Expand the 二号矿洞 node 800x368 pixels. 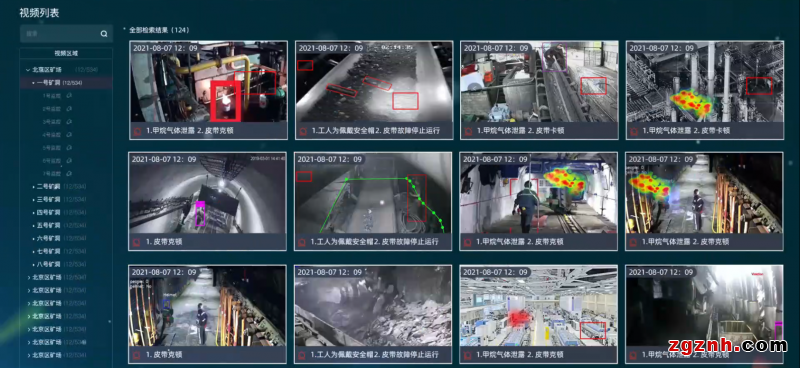[34, 187]
